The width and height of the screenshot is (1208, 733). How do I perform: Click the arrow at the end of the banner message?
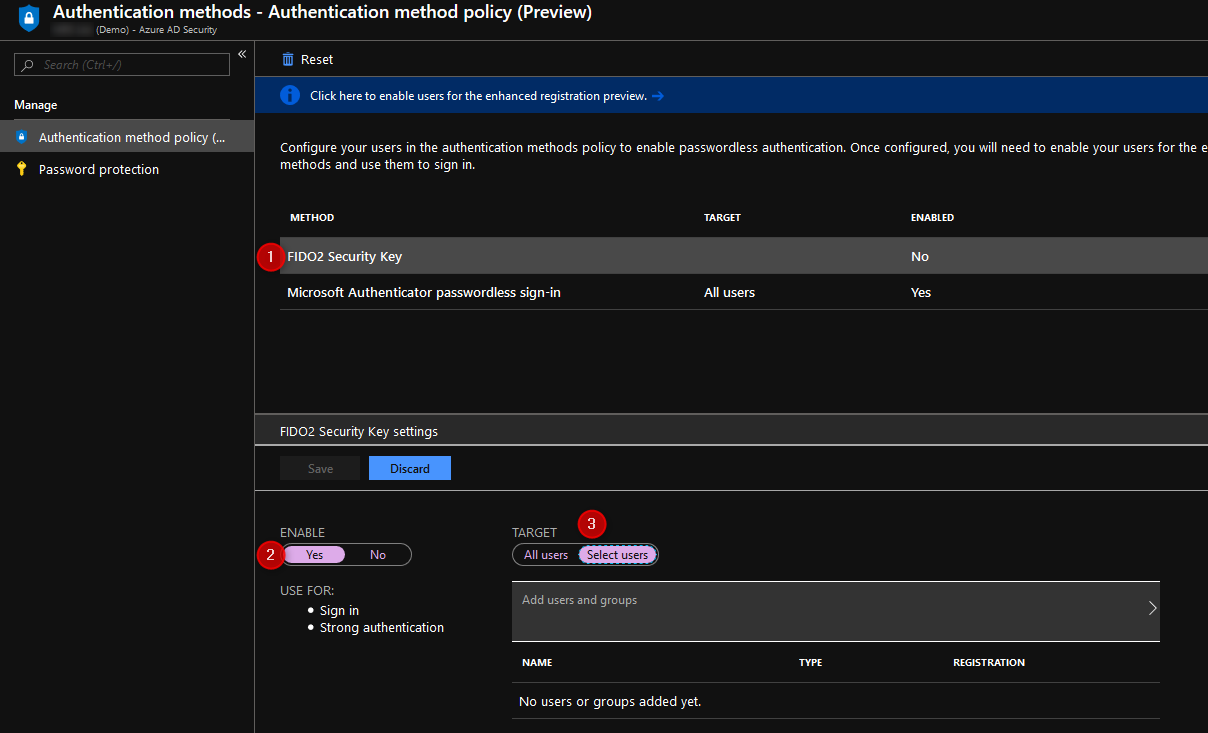[x=657, y=95]
